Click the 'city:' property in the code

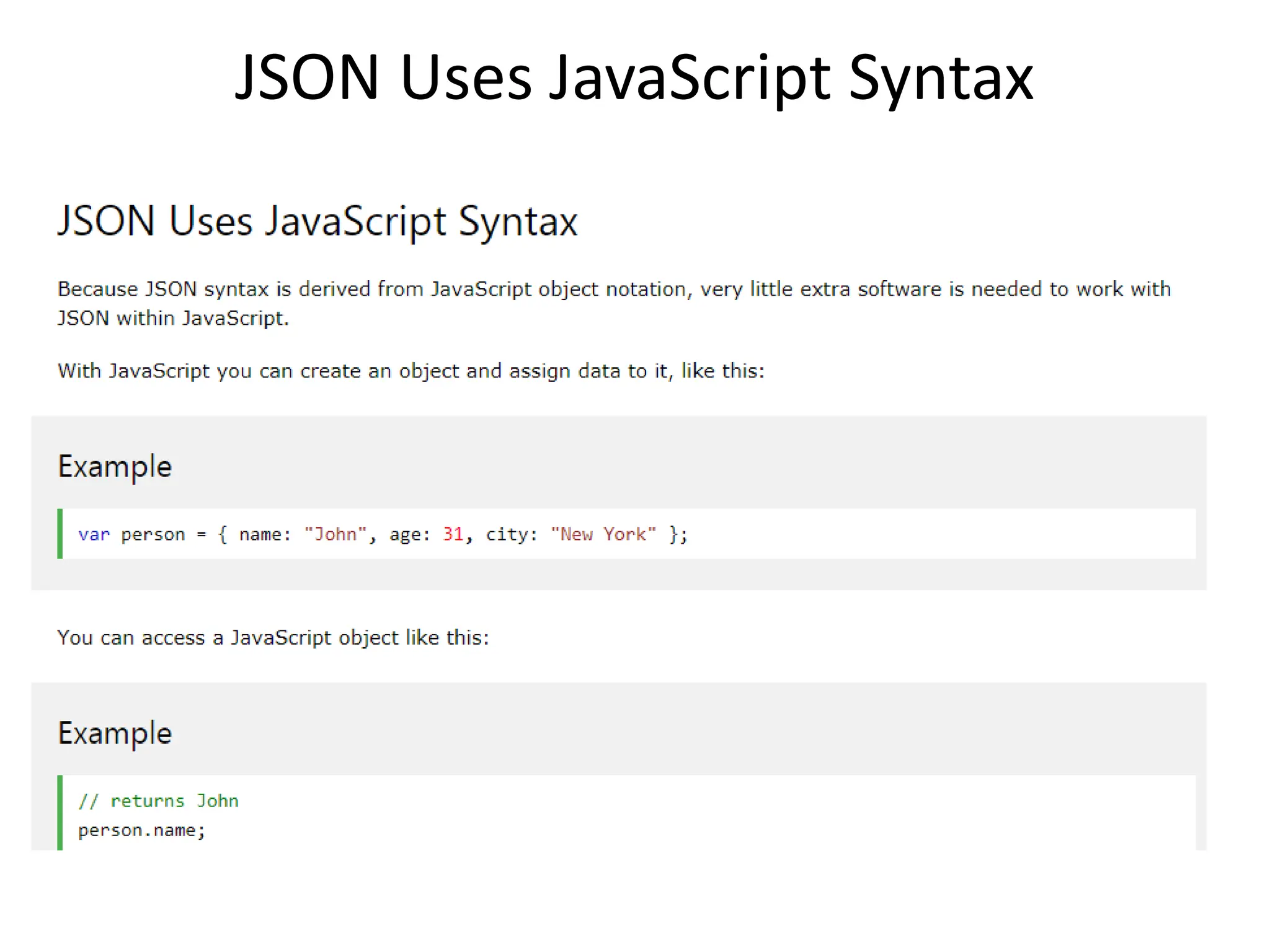(x=512, y=534)
